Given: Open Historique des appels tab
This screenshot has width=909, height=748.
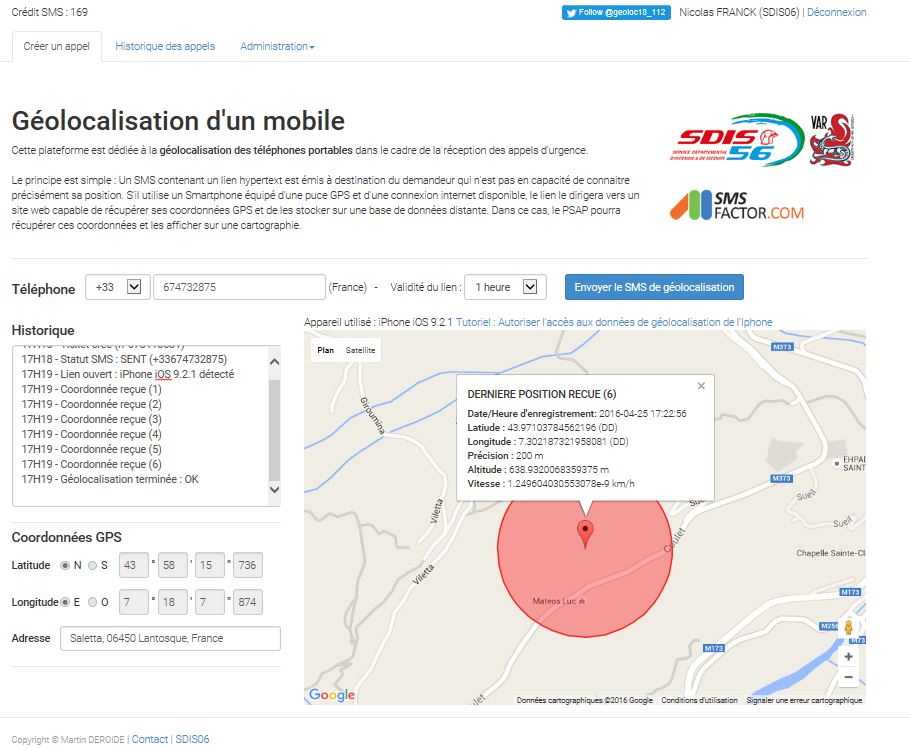Looking at the screenshot, I should tap(165, 46).
